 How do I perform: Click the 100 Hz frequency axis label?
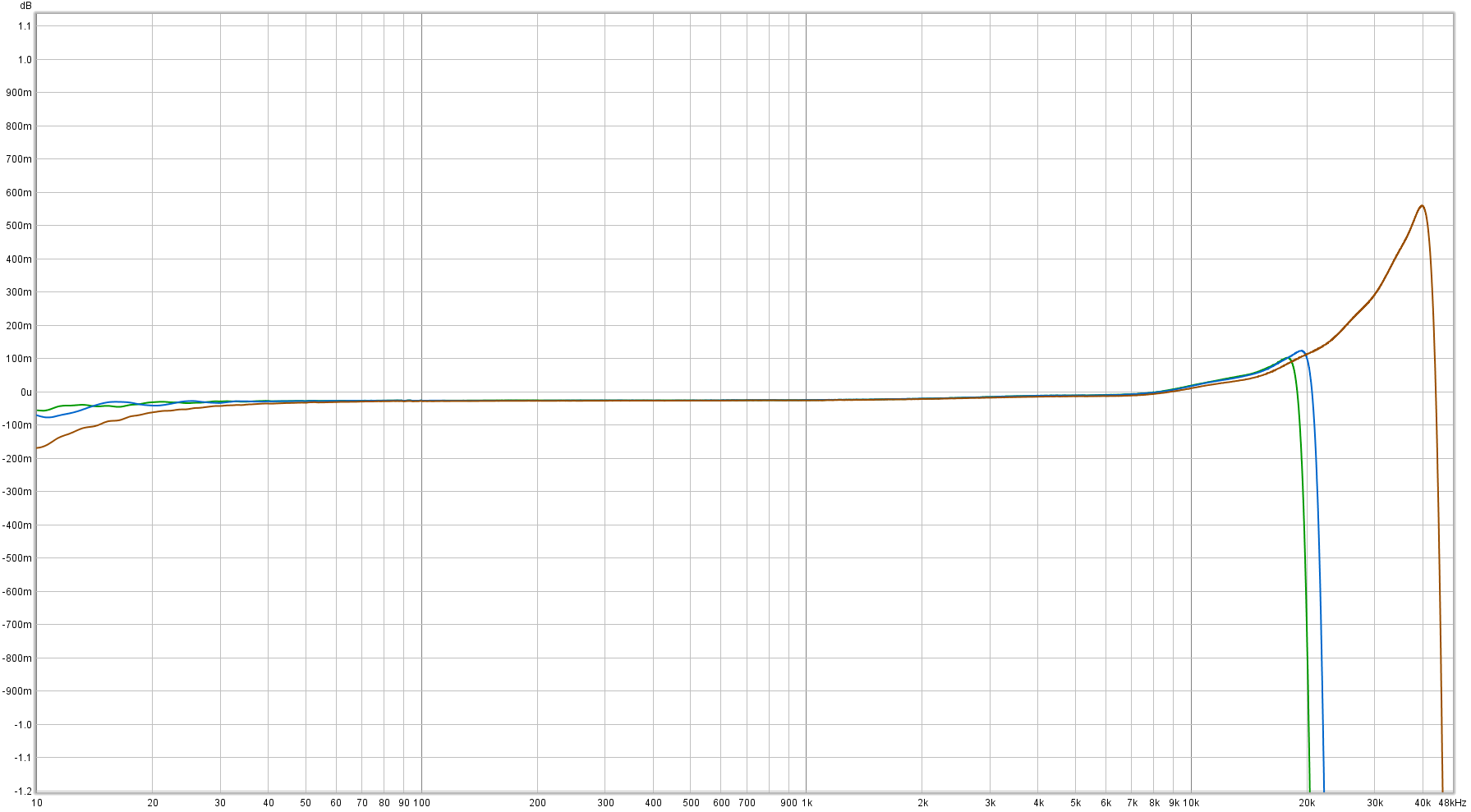coord(421,803)
